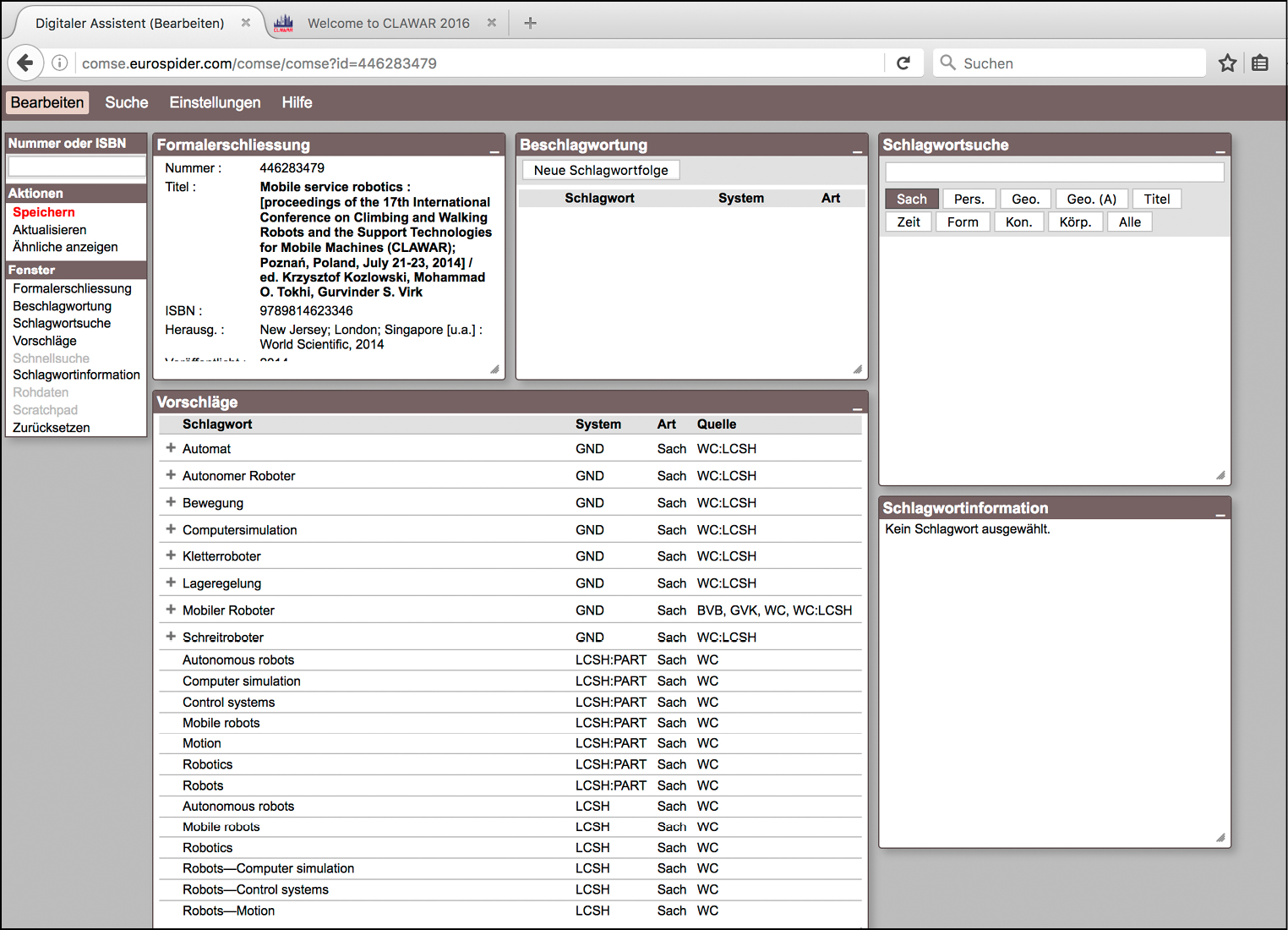
Task: Focus the browser Suchen search box
Action: (1069, 63)
